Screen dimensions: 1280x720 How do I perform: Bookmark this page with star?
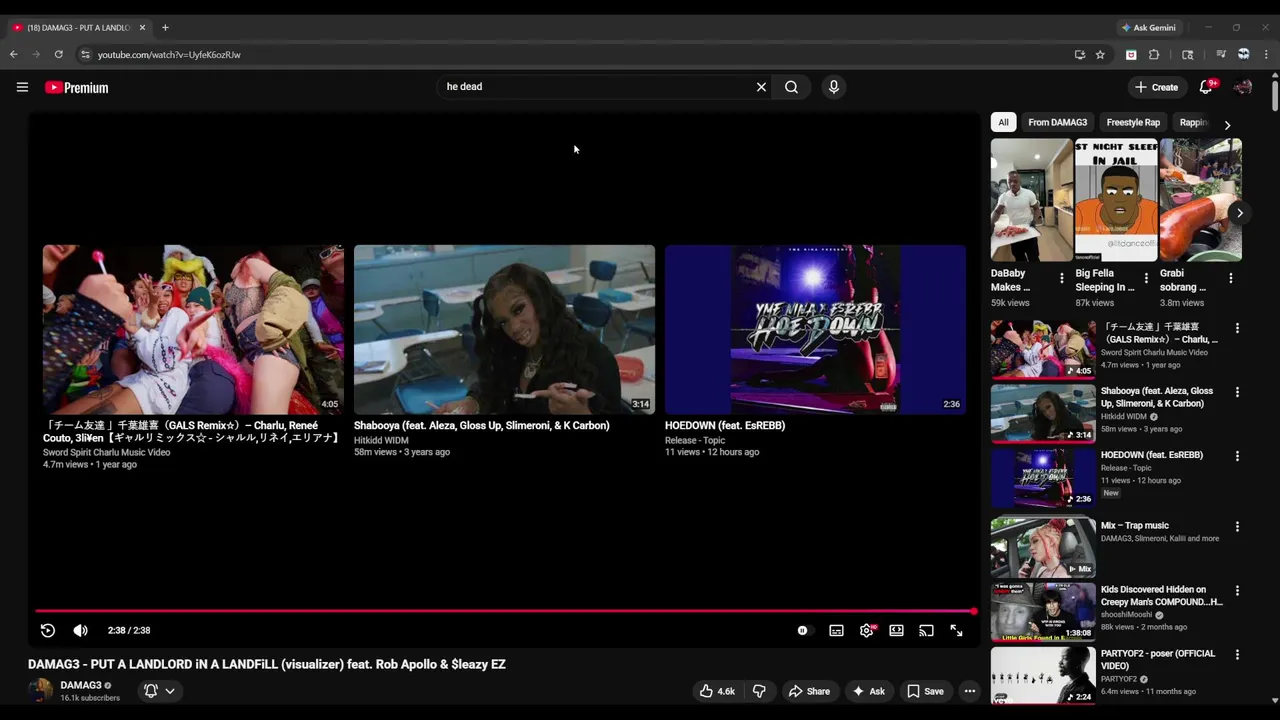1100,55
